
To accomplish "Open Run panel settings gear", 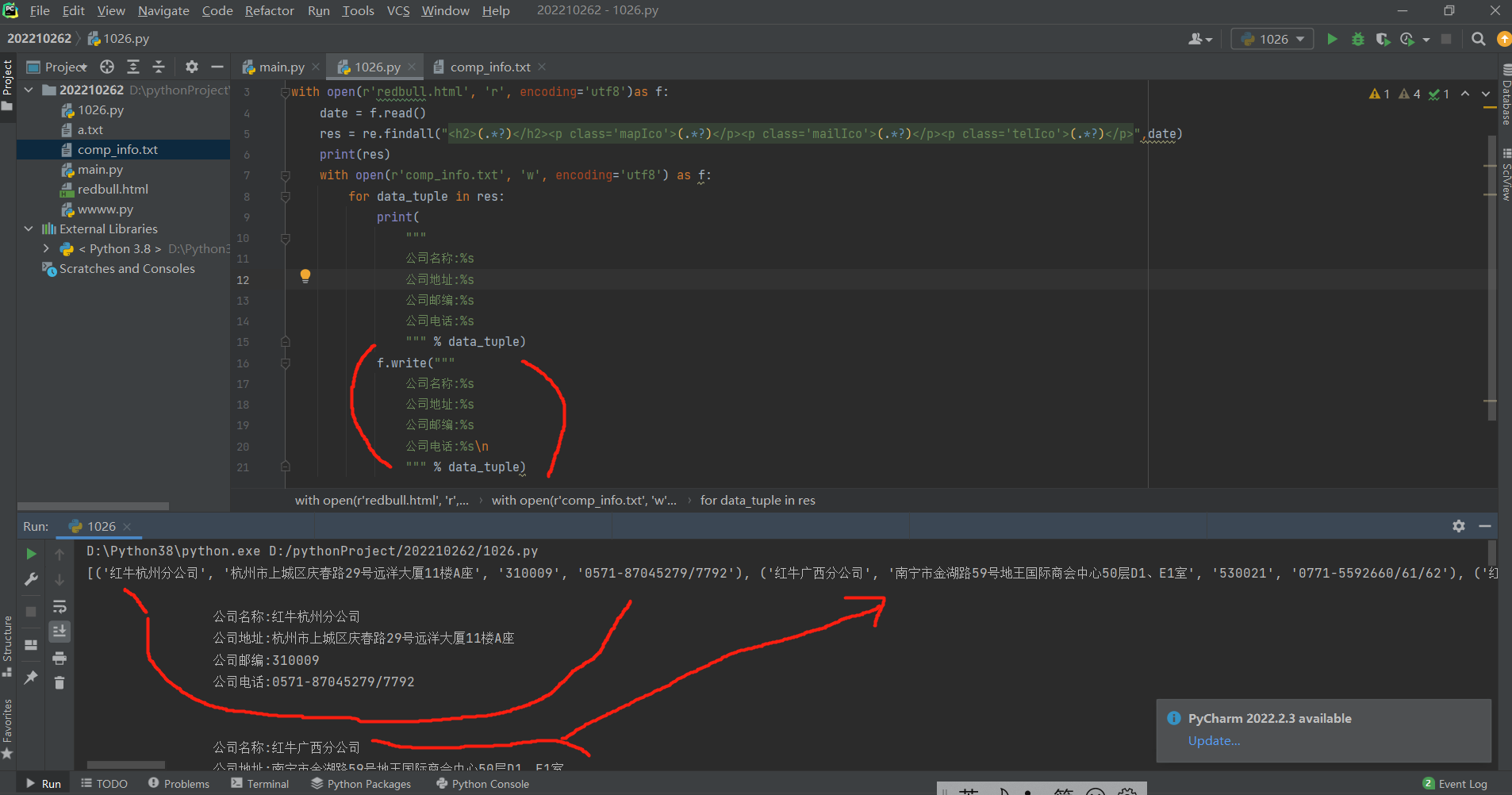I will 1458,526.
